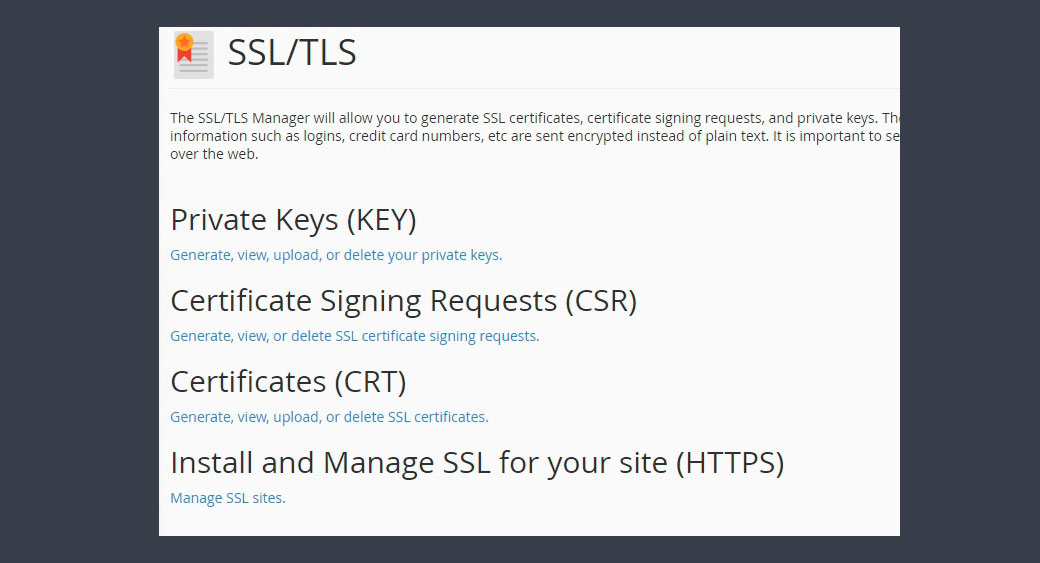Click the SSL/TLS certificate icon
The height and width of the screenshot is (563, 1040).
pos(193,55)
